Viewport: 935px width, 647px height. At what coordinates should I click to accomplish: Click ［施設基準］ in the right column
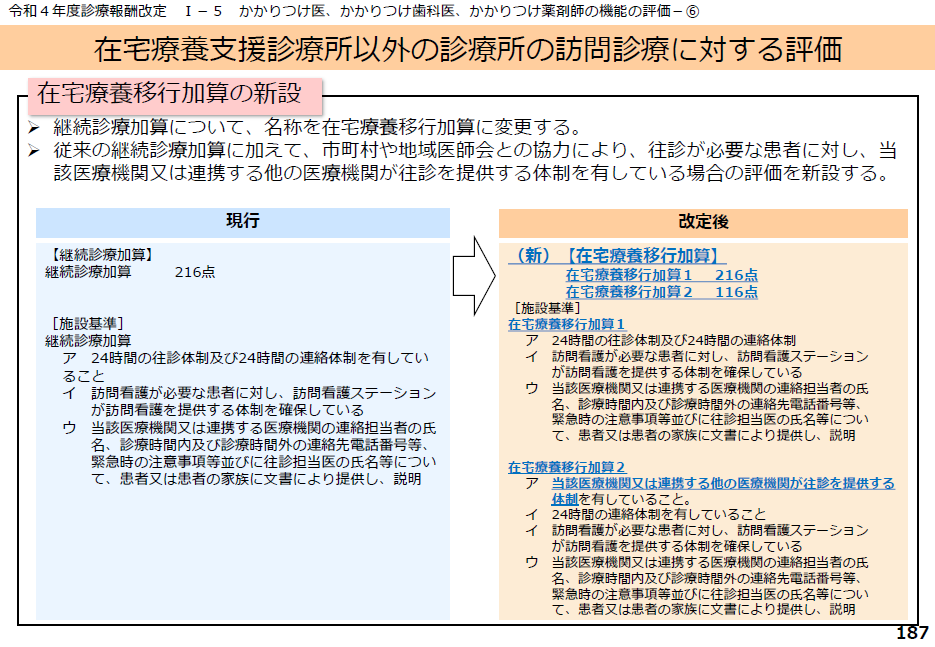(x=545, y=308)
